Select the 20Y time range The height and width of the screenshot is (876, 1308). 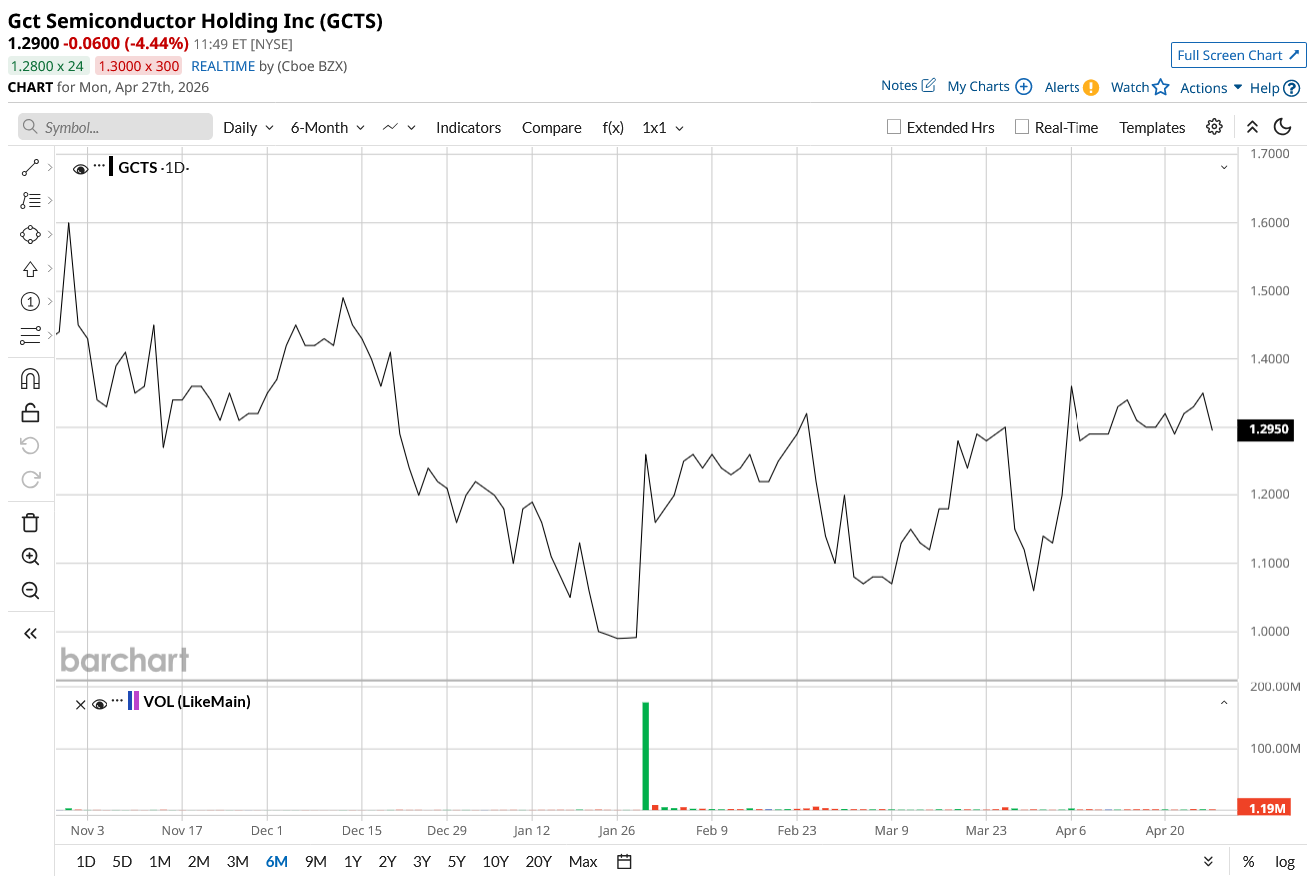pyautogui.click(x=538, y=861)
